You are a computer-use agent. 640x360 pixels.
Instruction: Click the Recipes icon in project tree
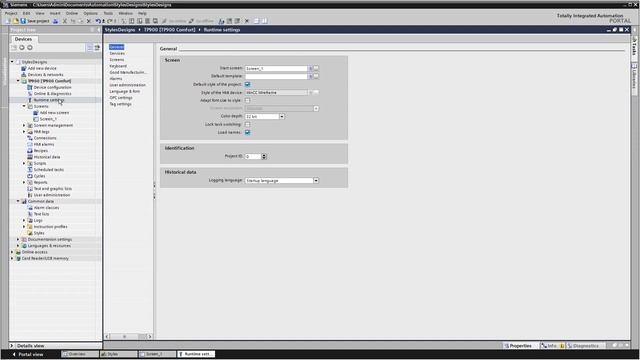(30, 151)
